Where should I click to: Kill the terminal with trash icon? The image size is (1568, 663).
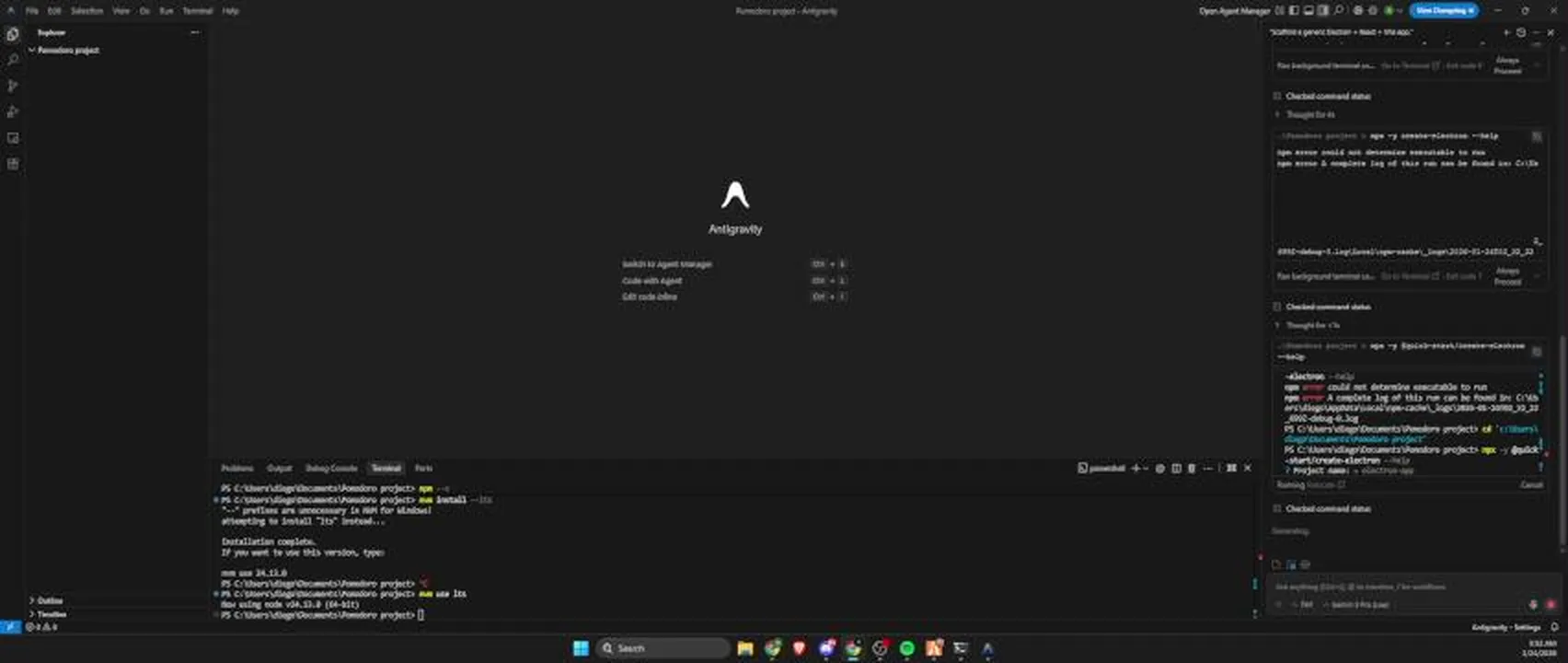pos(1192,469)
